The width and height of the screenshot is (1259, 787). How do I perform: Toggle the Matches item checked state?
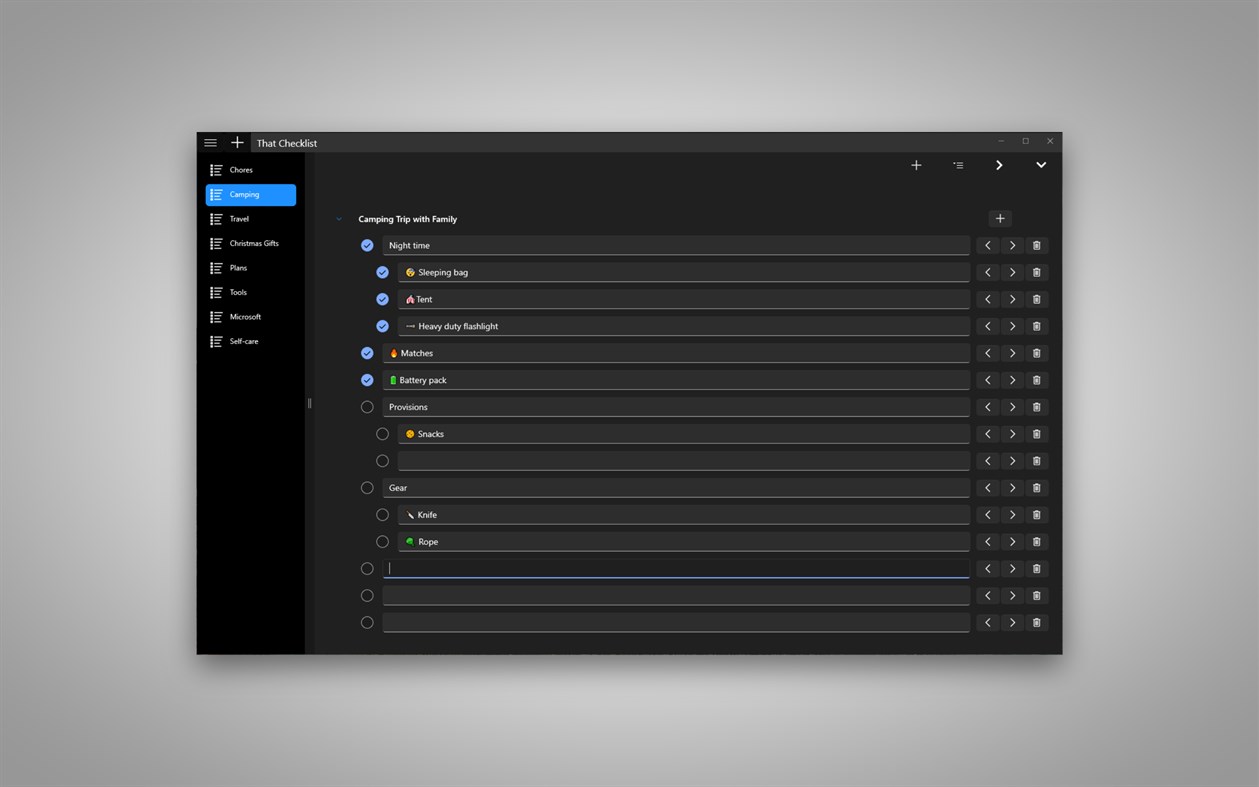367,352
